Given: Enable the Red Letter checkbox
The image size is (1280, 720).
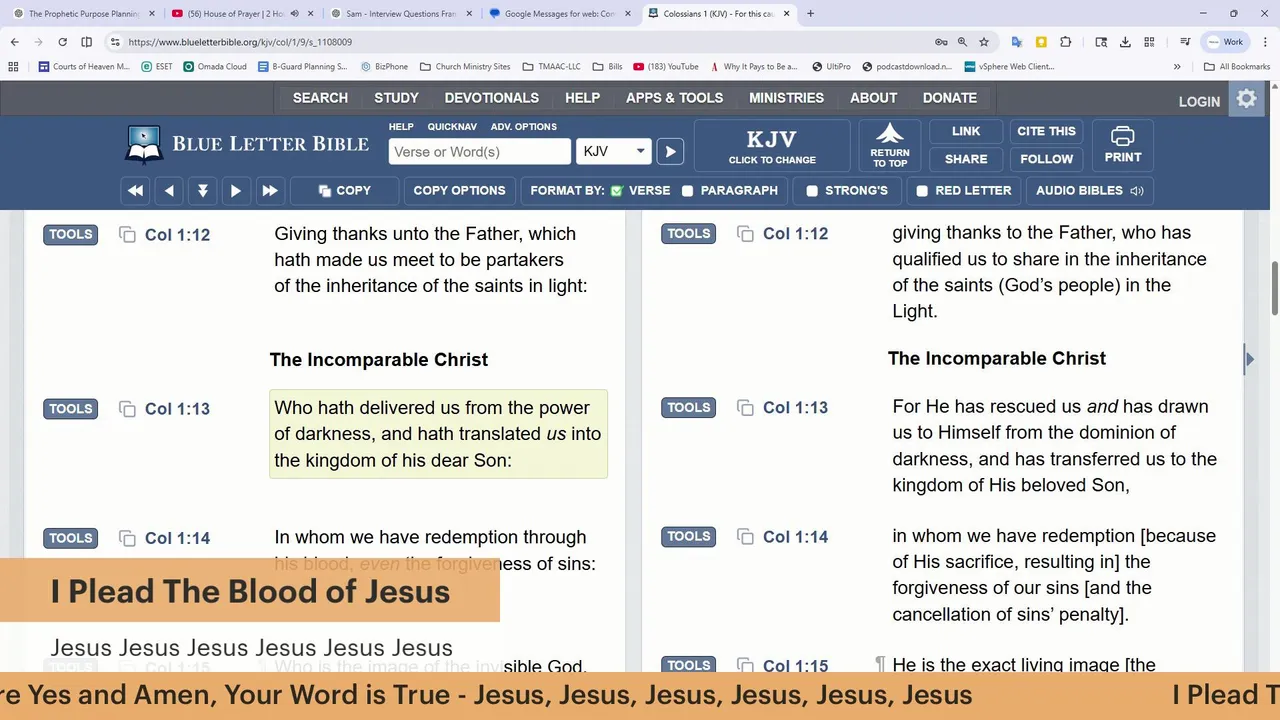Looking at the screenshot, I should point(922,191).
